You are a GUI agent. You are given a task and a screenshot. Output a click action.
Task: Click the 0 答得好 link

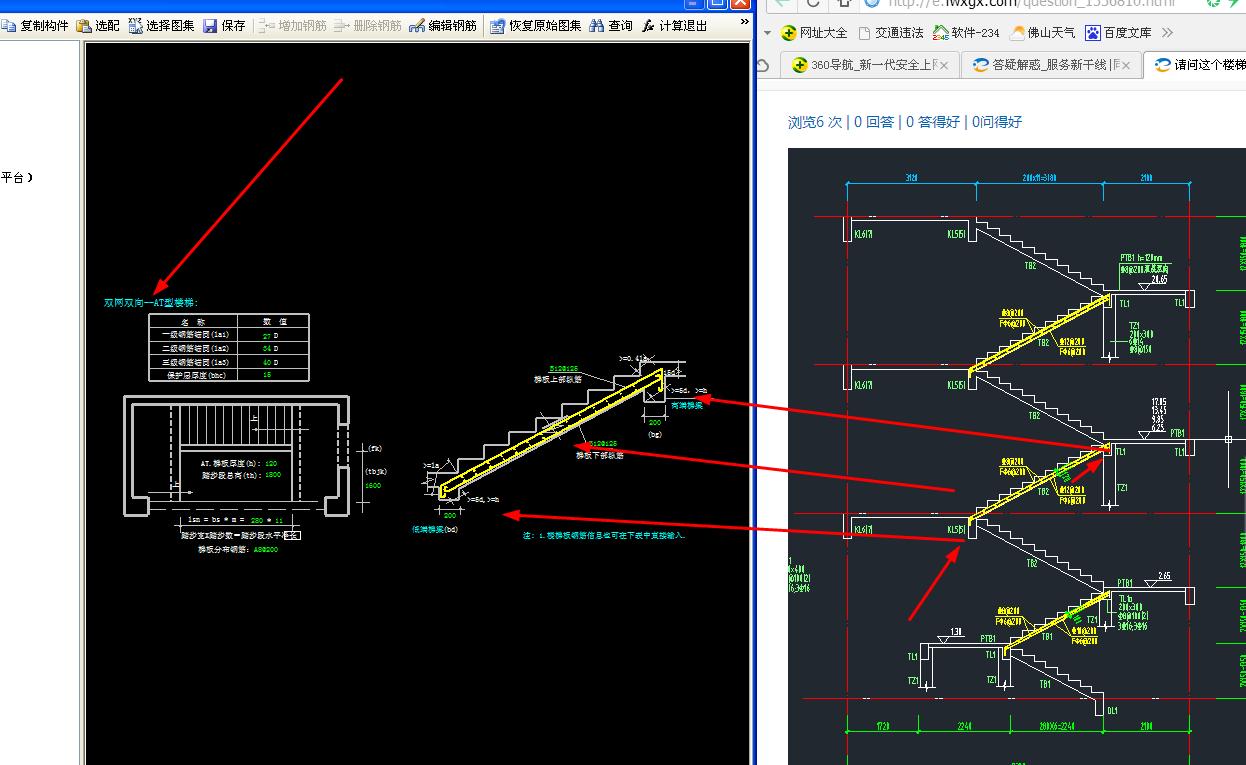933,122
